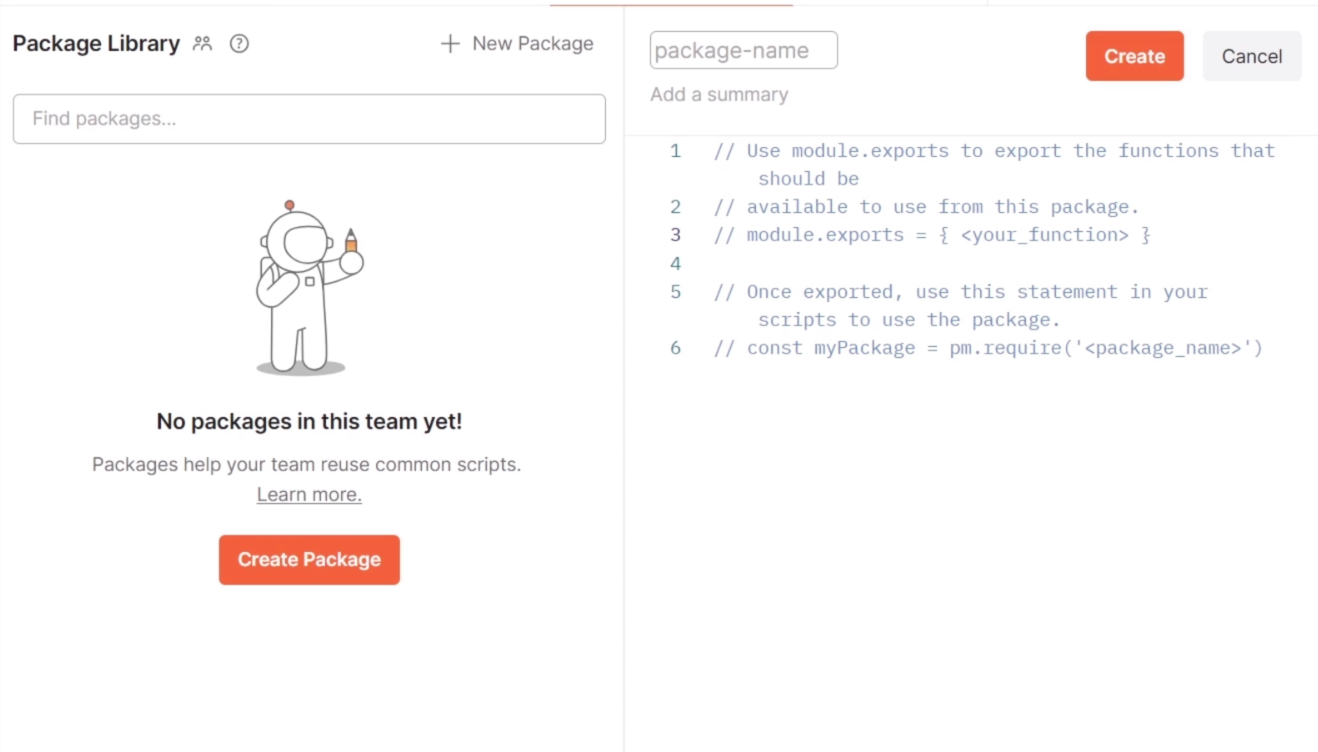Click the 'No packages in this team yet!' message
Viewport: 1318px width, 752px height.
tap(309, 422)
